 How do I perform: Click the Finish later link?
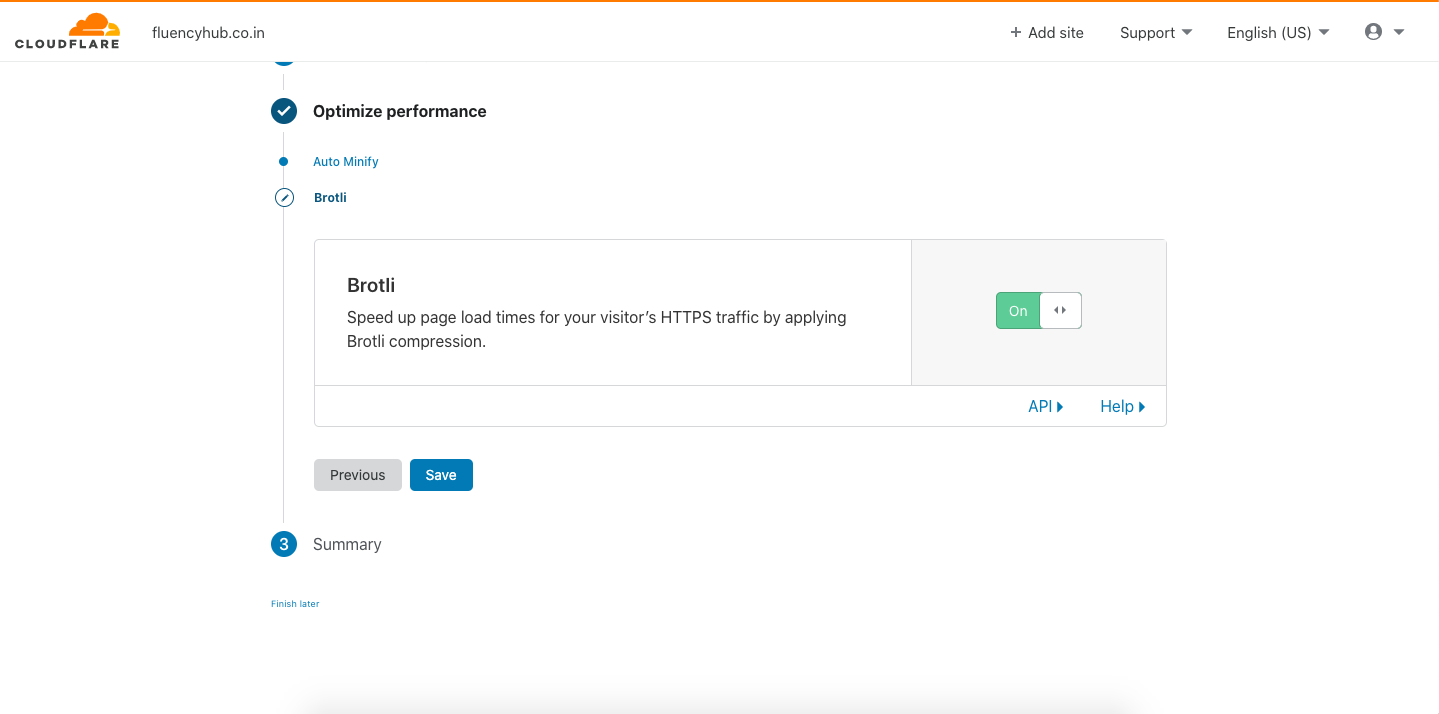coord(295,604)
